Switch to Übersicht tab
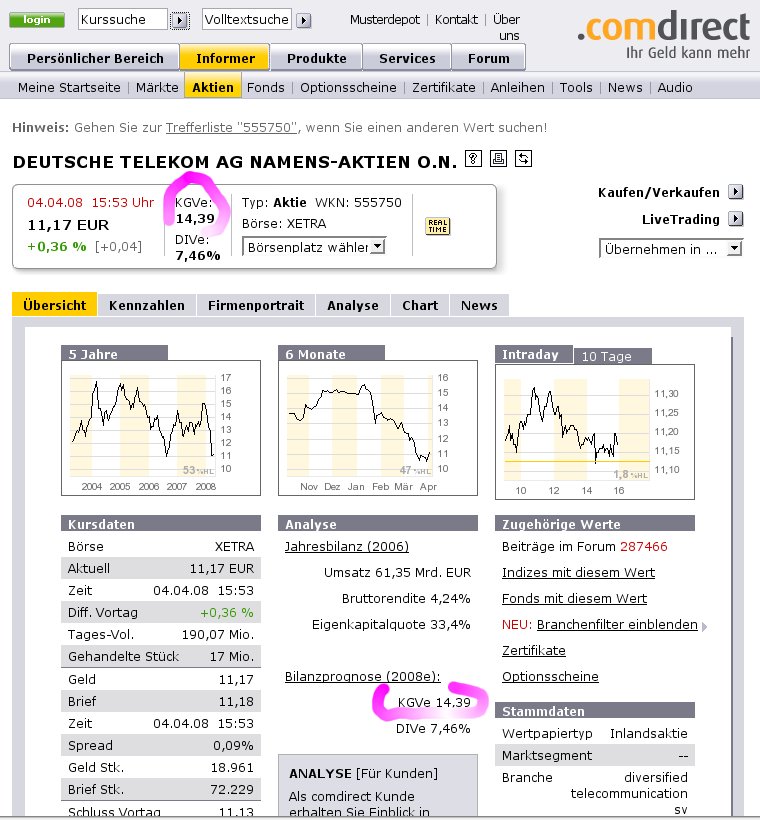 54,305
